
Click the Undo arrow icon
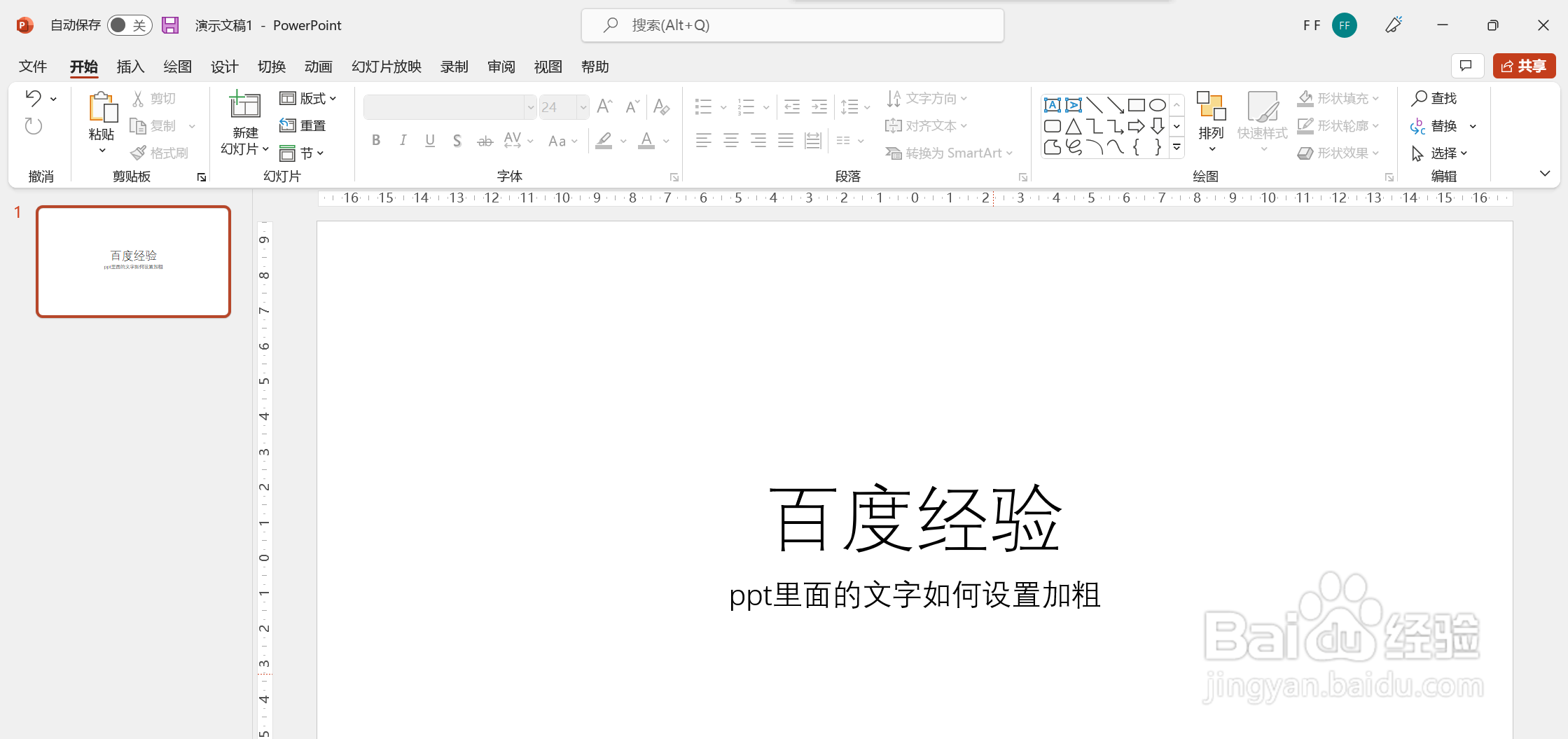point(34,98)
